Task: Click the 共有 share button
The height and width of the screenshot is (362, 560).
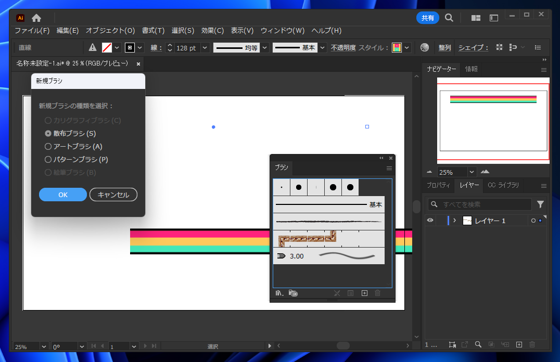Action: pyautogui.click(x=428, y=18)
